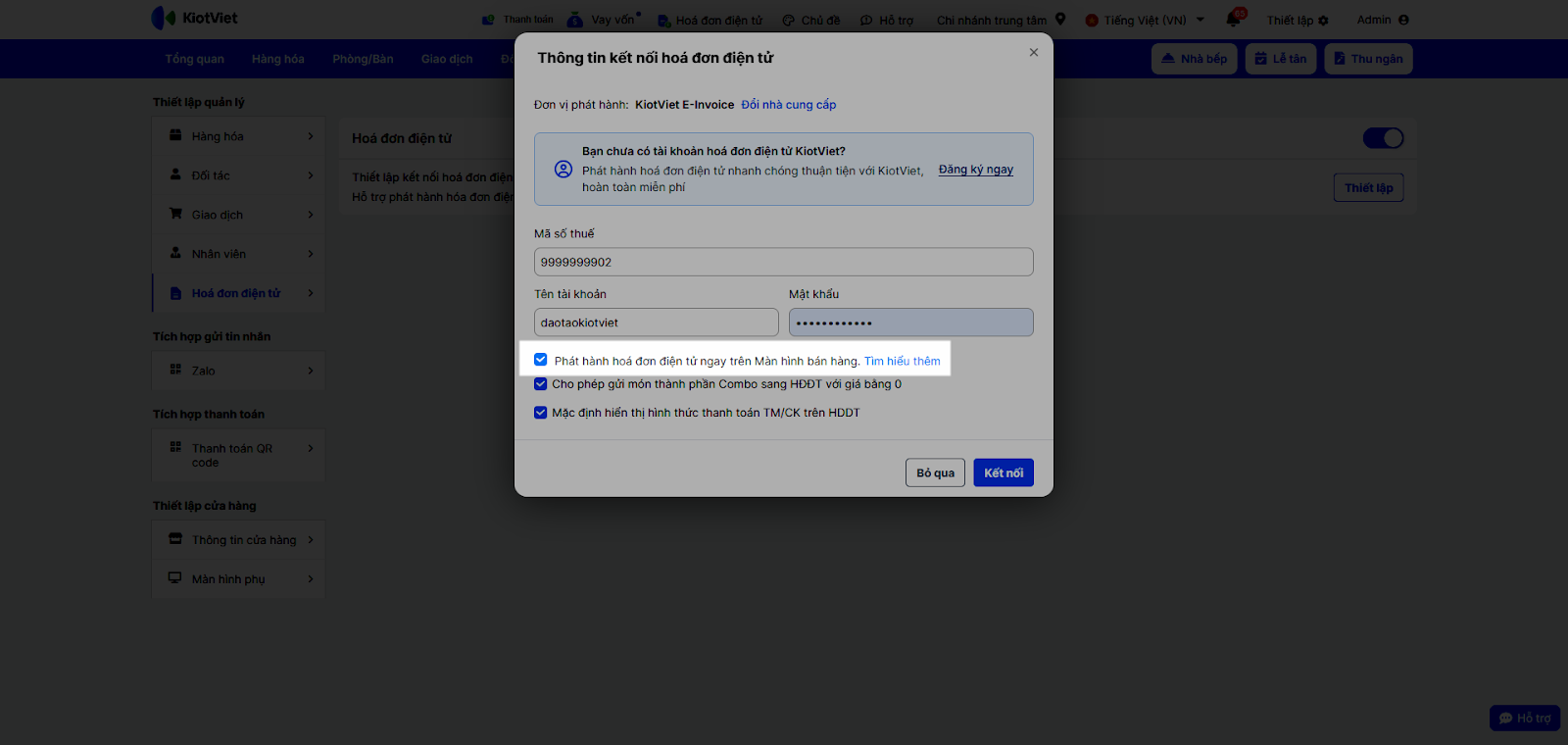Expand the Thanh toán QR code item
1568x745 pixels.
tap(240, 455)
